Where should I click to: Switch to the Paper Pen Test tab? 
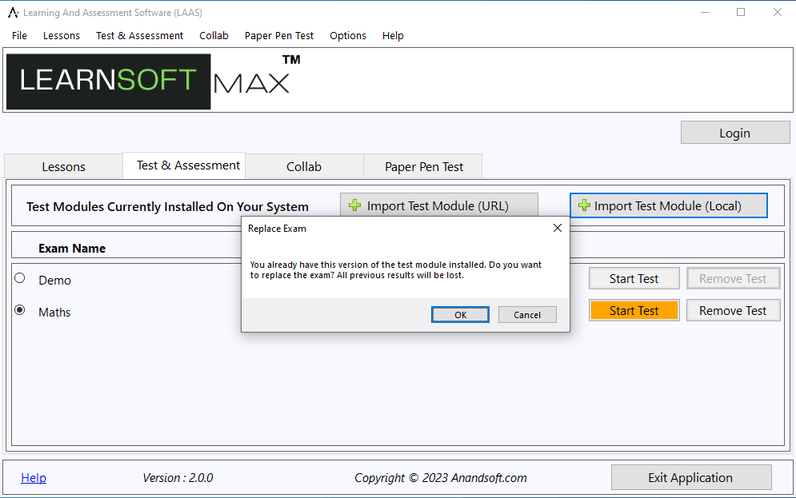tap(424, 167)
